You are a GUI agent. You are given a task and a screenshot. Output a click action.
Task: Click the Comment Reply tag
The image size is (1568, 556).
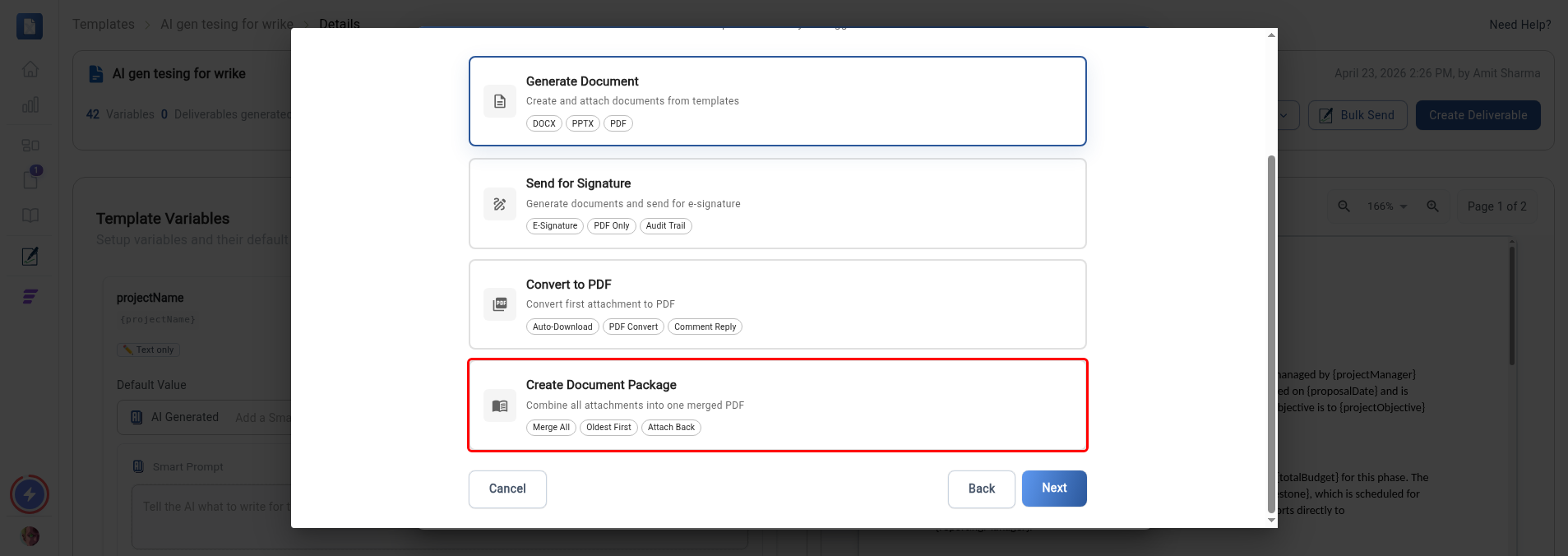[x=705, y=327]
